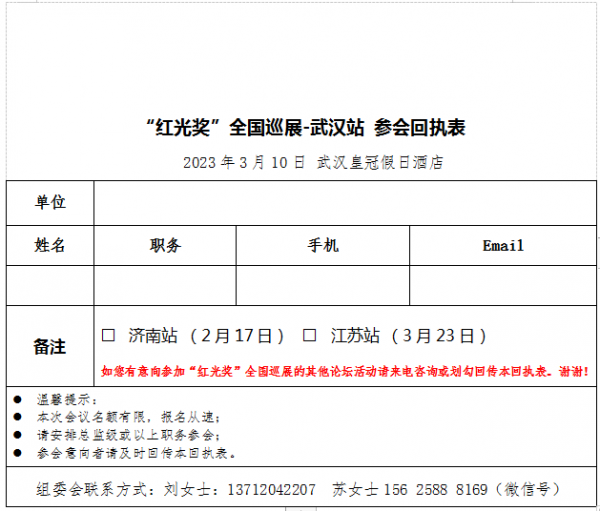Click the blank cell under Email
This screenshot has width=600, height=511.
502,285
